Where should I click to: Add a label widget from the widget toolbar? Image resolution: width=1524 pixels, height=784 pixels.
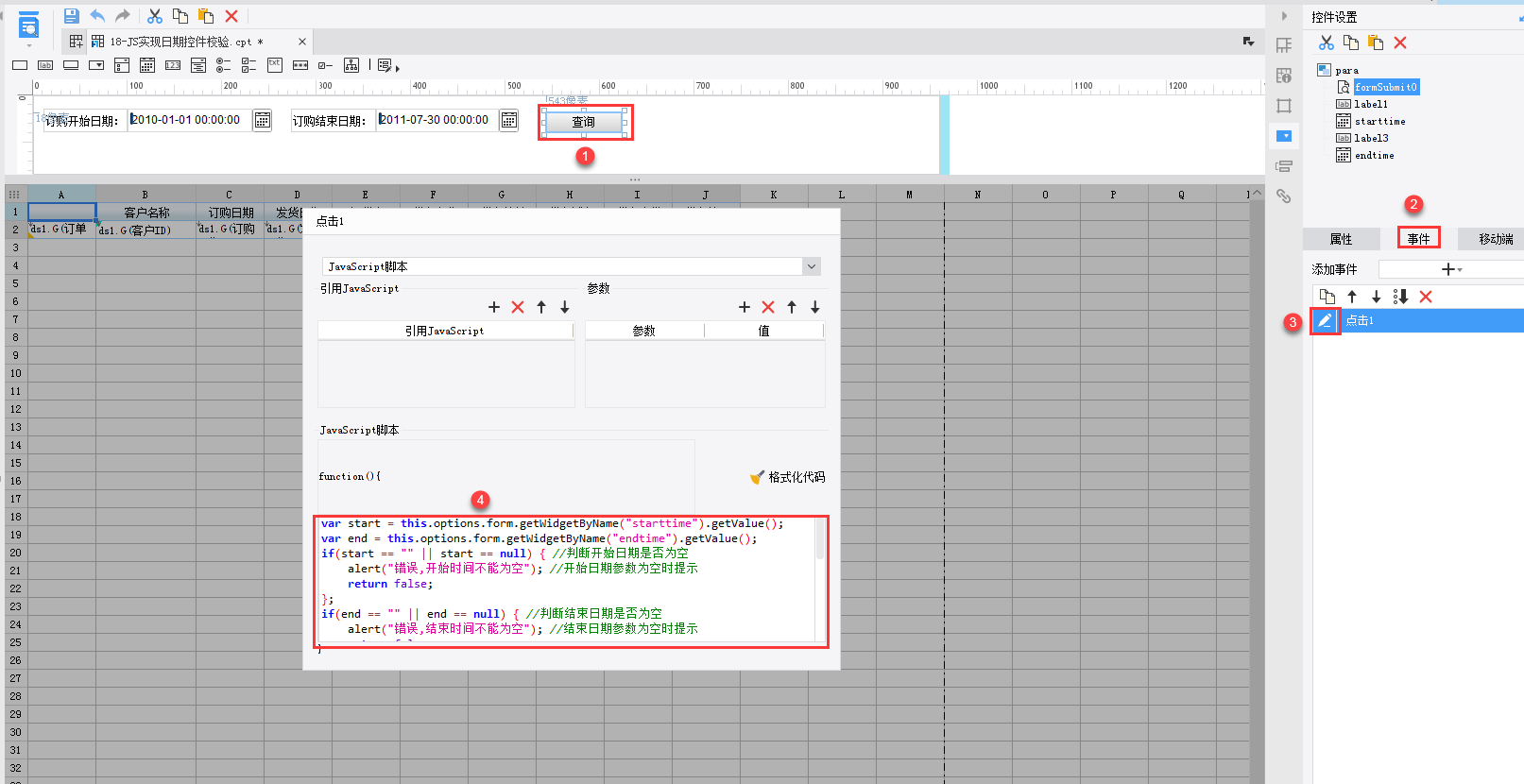pos(45,65)
